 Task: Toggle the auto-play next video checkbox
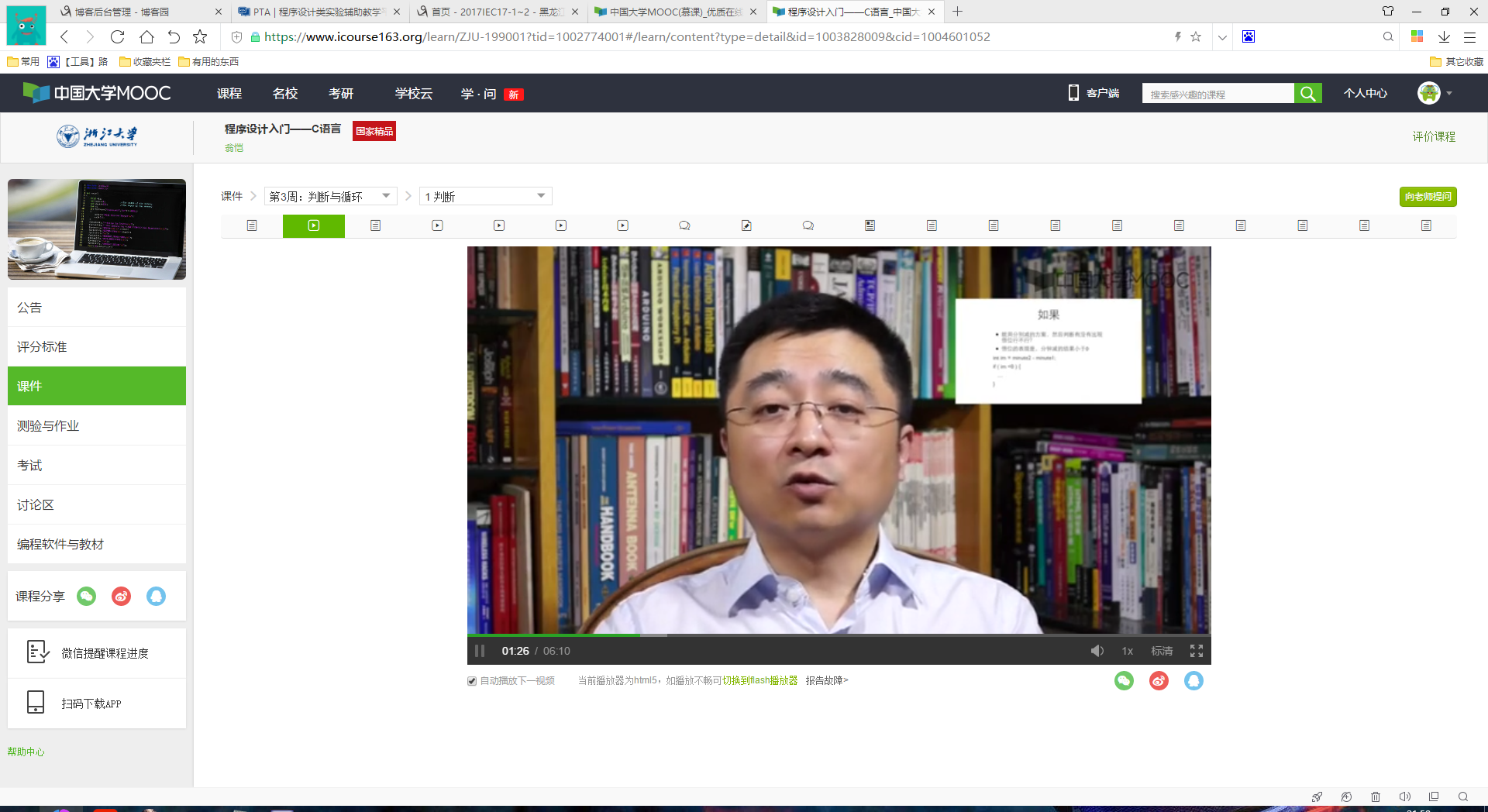(x=472, y=681)
